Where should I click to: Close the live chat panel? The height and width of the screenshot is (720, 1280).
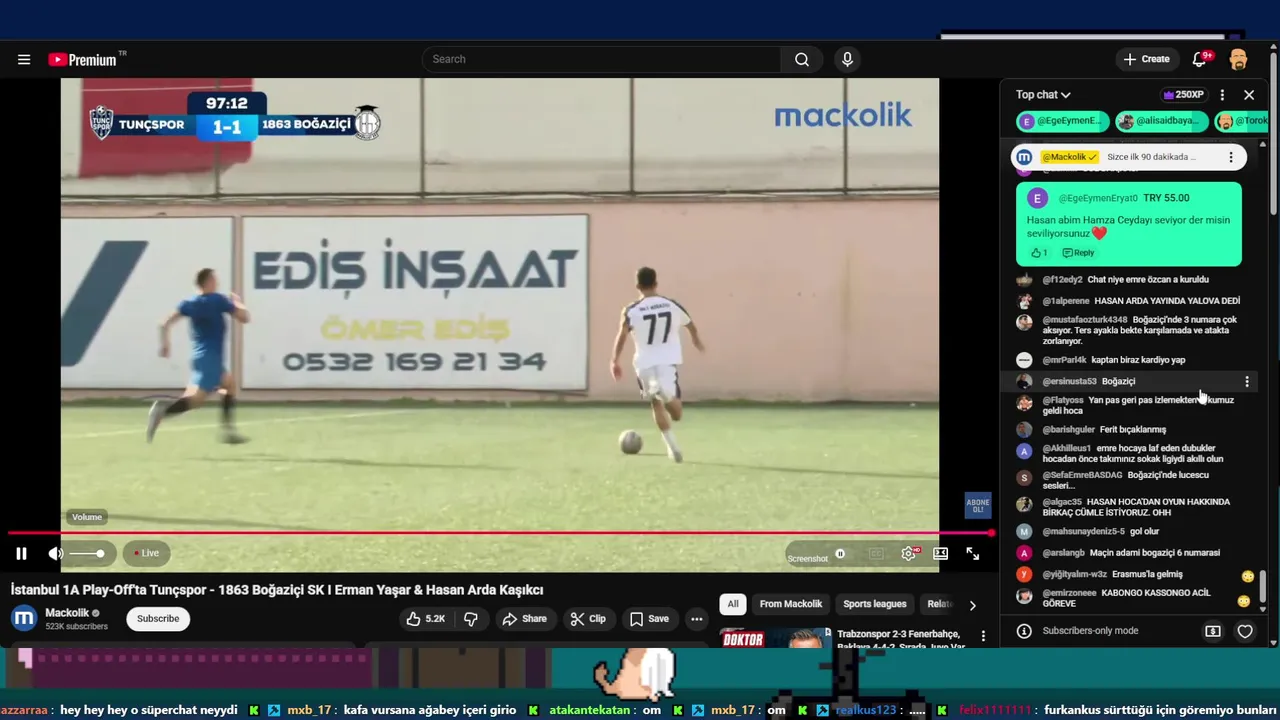1249,95
